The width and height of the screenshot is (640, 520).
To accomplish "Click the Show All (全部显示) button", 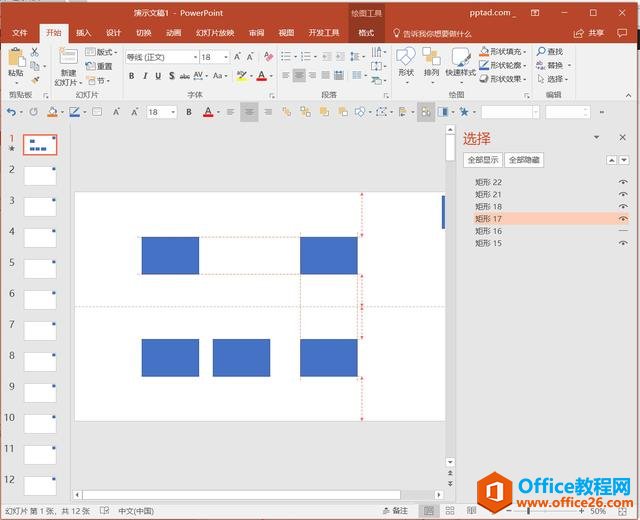I will (483, 160).
